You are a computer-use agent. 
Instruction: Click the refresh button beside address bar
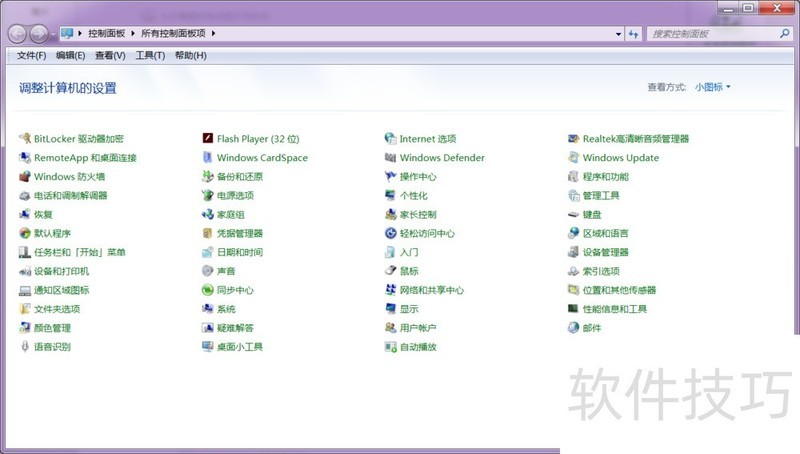tap(633, 34)
